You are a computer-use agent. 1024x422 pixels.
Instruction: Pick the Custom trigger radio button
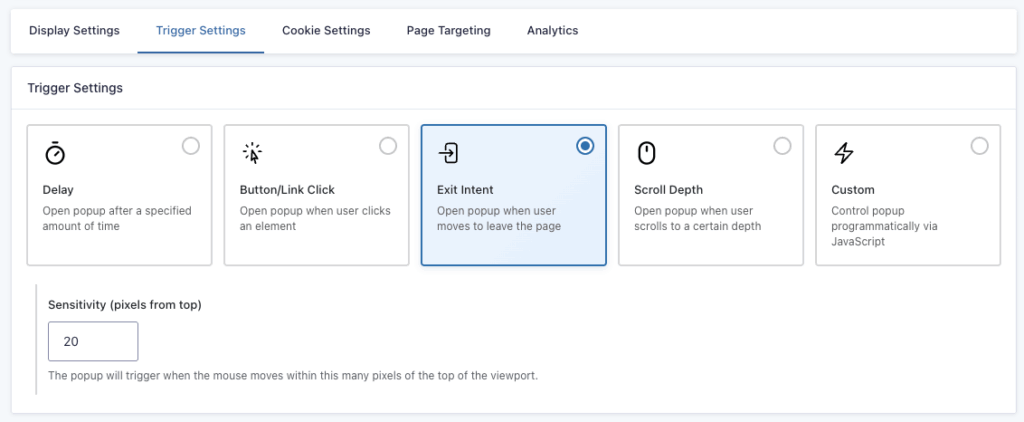coord(979,146)
